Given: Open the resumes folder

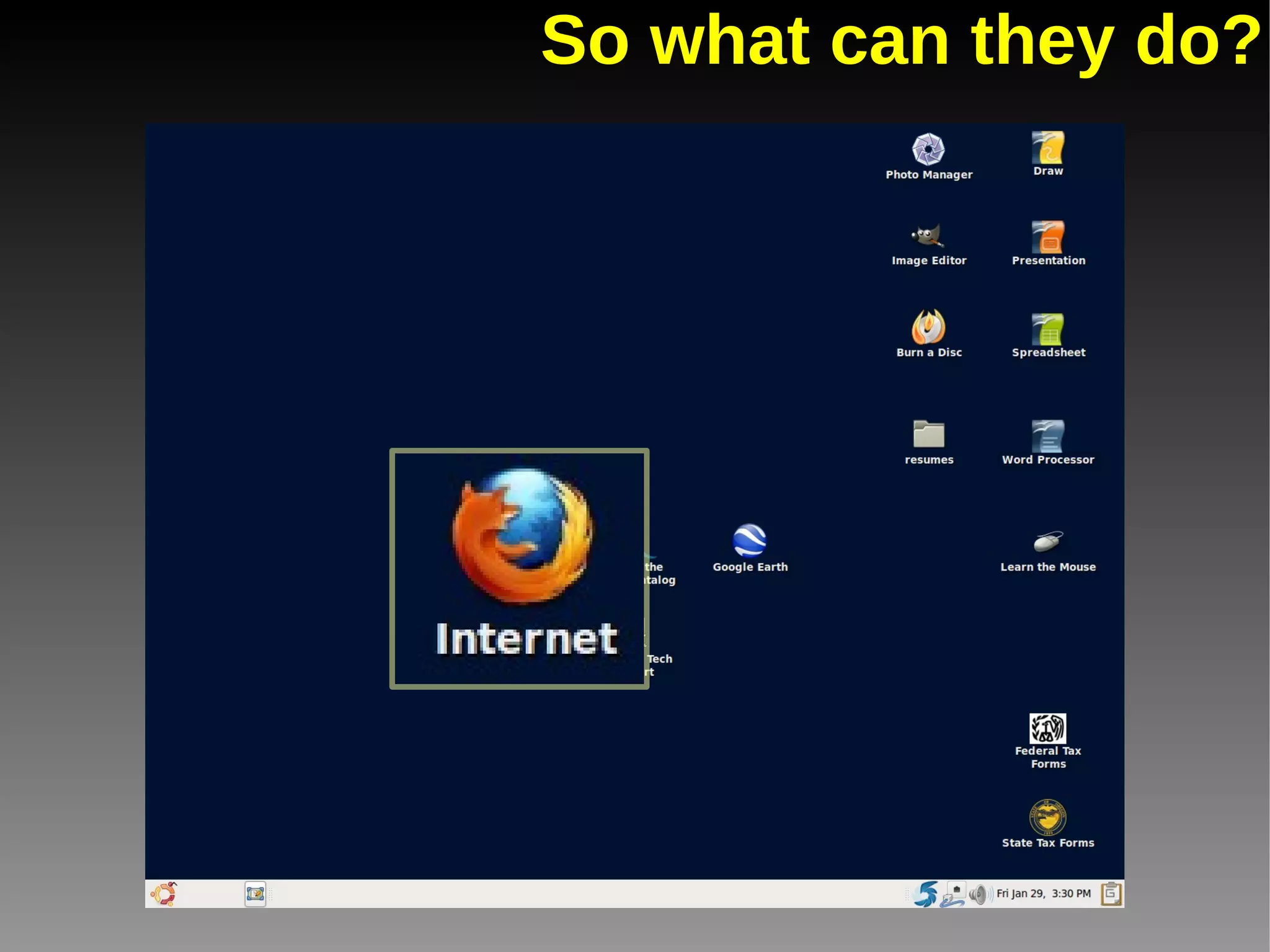Looking at the screenshot, I should point(928,434).
